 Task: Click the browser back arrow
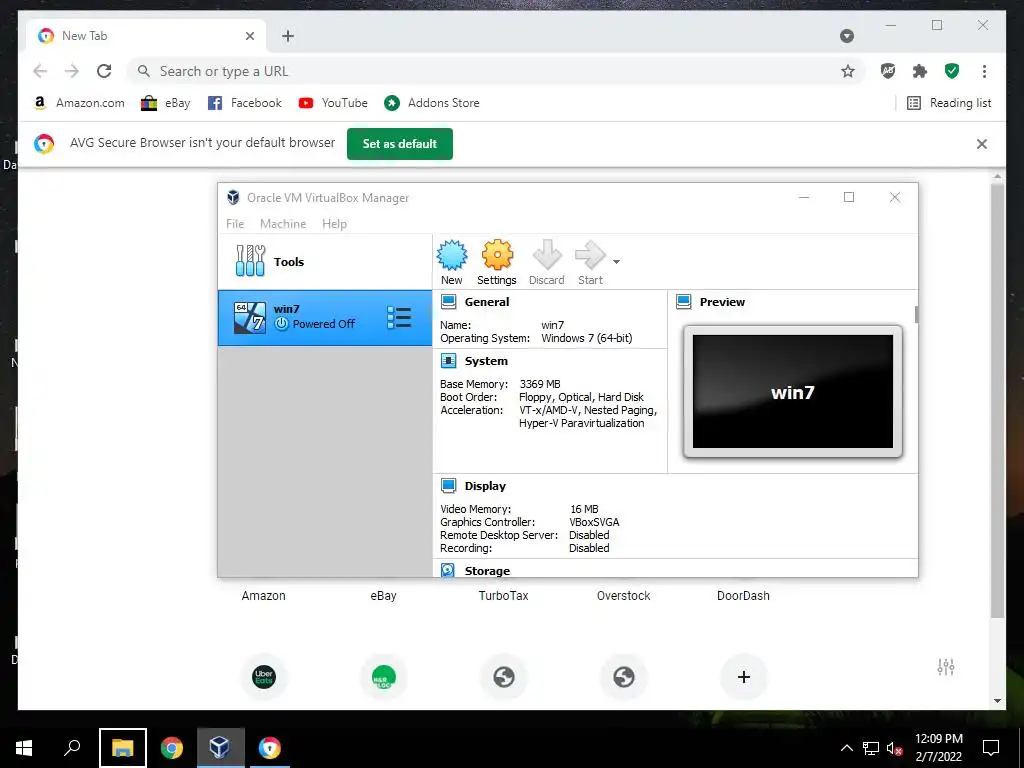click(x=40, y=71)
